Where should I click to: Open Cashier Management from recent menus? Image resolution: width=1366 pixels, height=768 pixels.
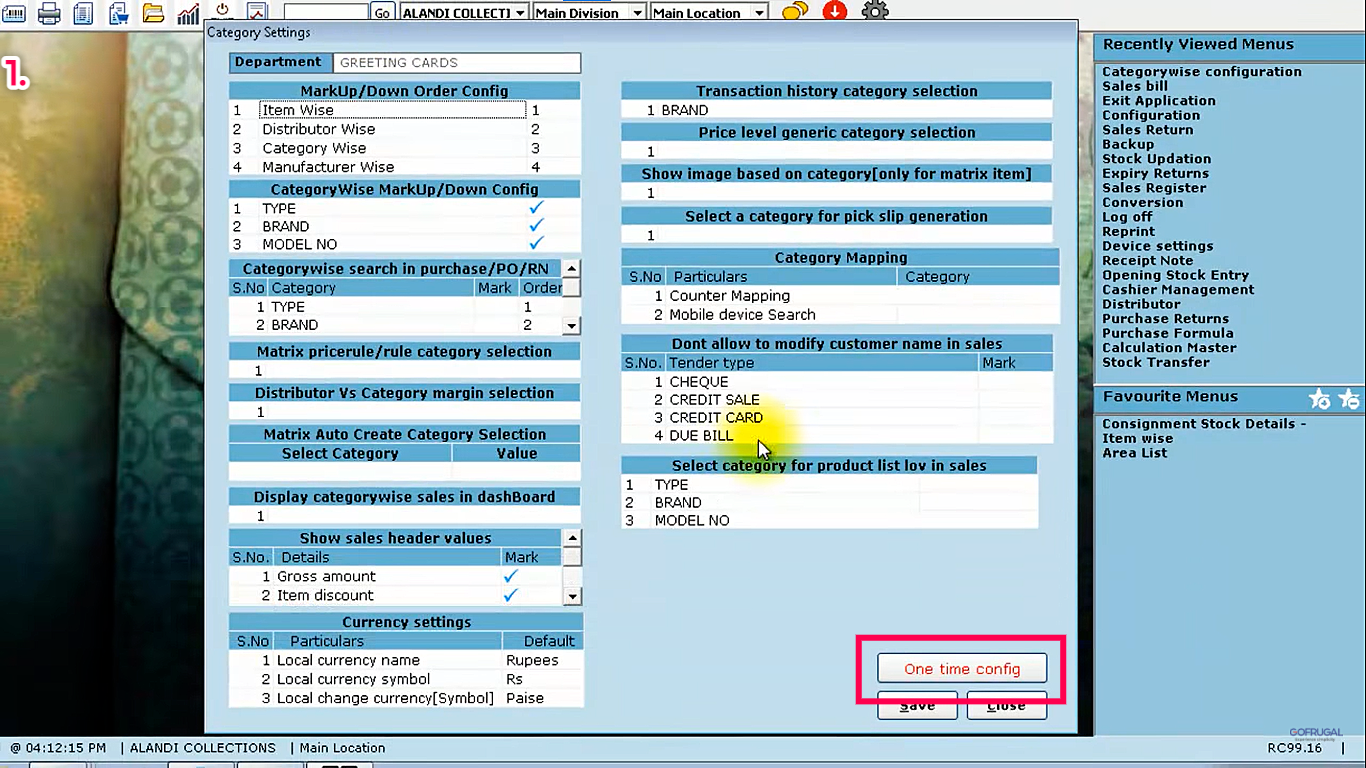click(1178, 290)
